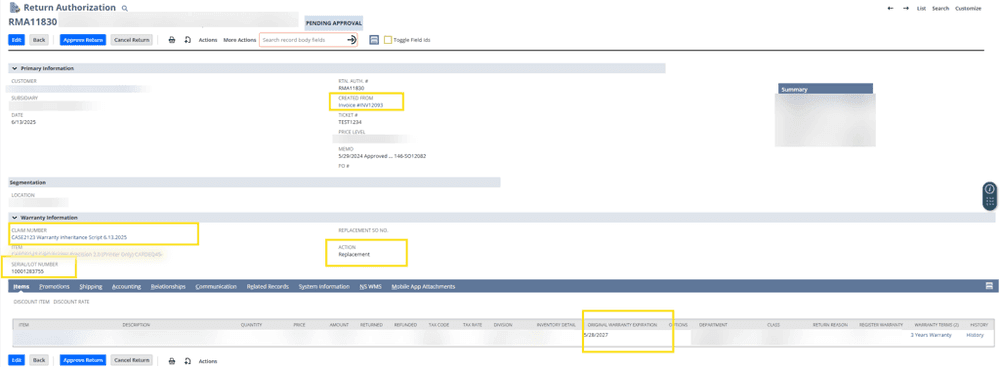Open the Mobile App Attachments subtab
Viewport: 1000px width, 367px height.
point(423,287)
